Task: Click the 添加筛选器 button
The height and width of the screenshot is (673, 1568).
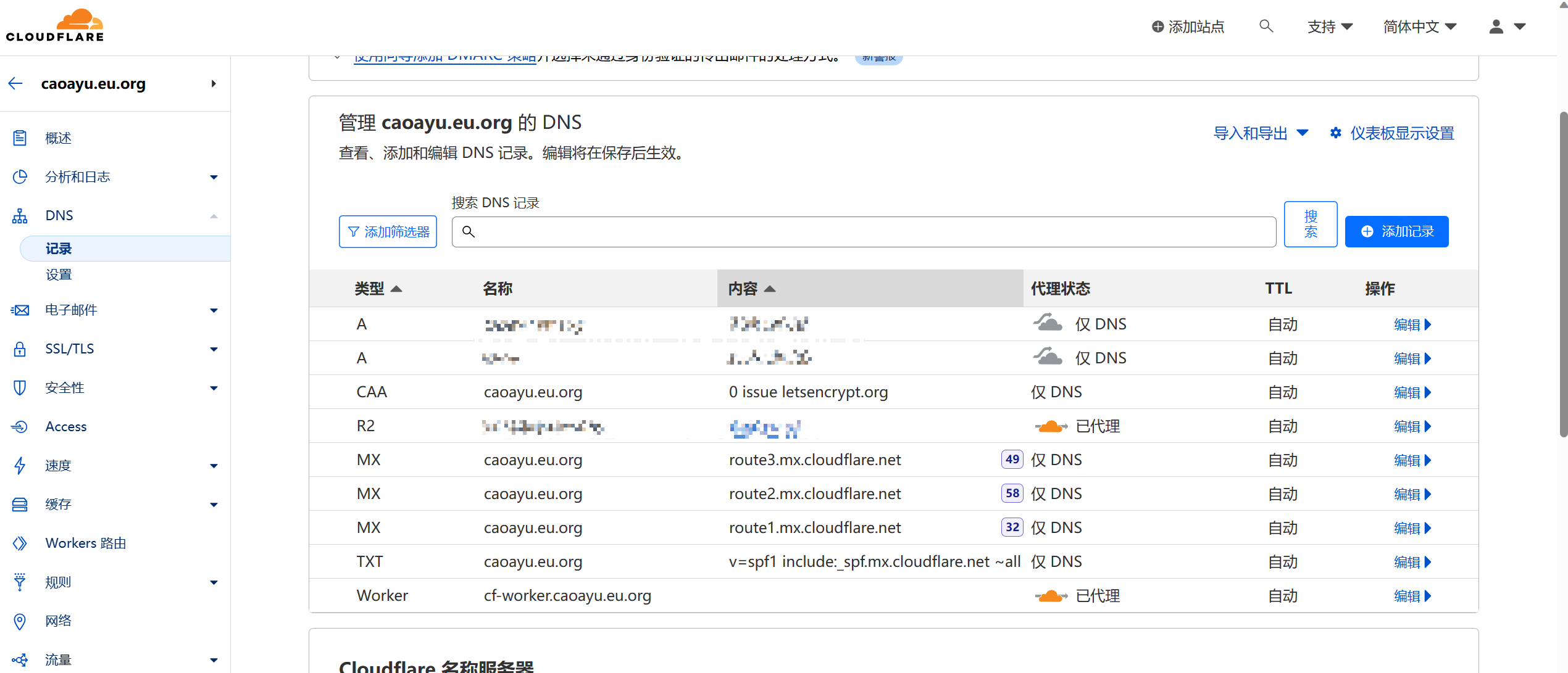Action: [388, 231]
